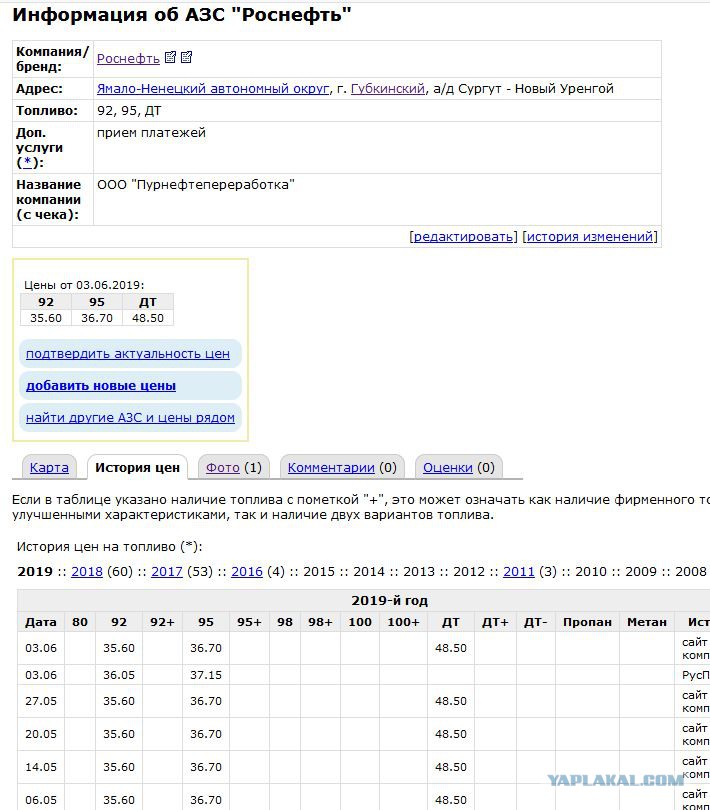Click the 37.15 price in 95 column
The image size is (710, 810).
click(x=206, y=675)
